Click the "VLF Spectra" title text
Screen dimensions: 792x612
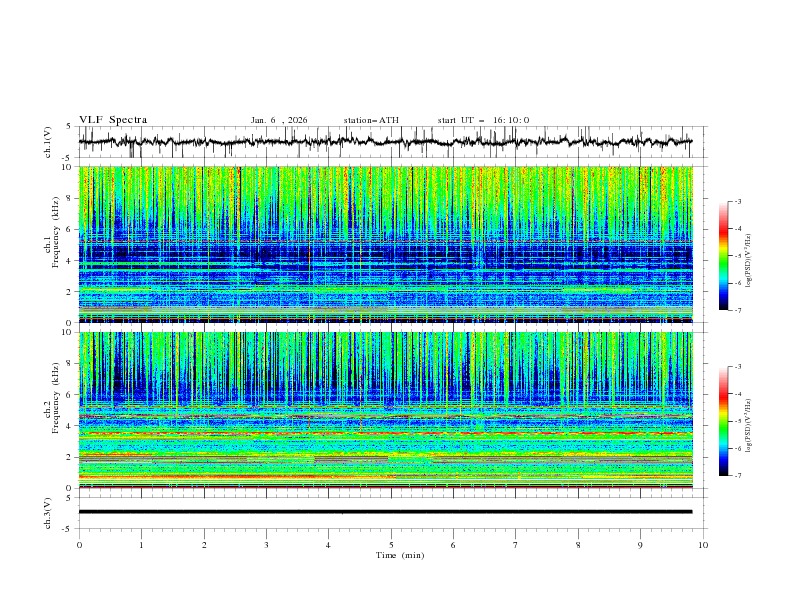tap(113, 120)
